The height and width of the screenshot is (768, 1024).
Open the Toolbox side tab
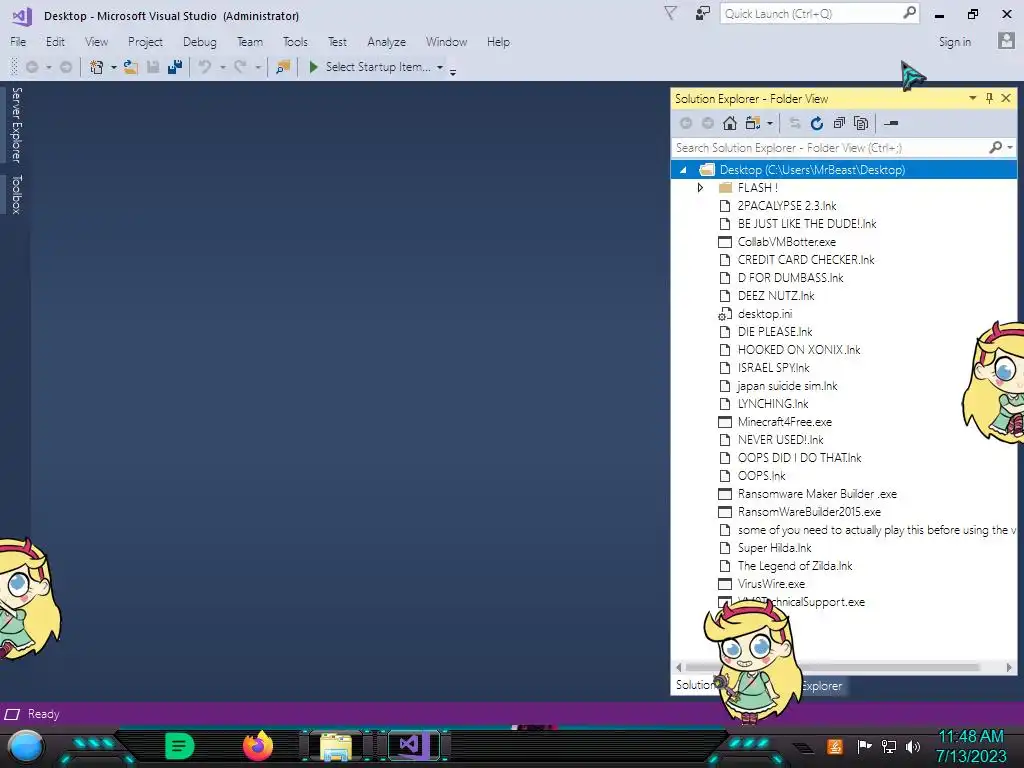[x=17, y=194]
